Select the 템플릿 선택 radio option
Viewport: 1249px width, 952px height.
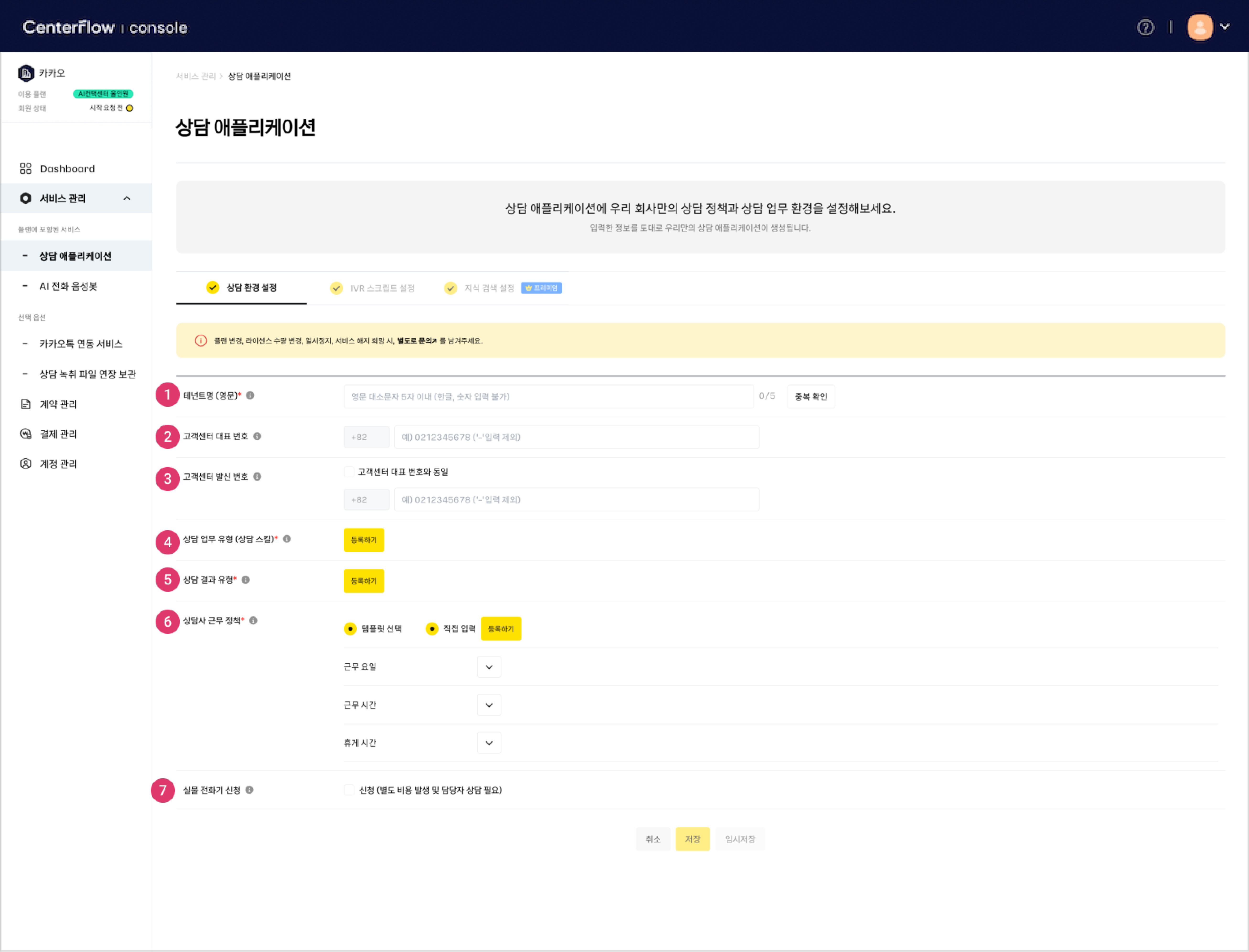(350, 628)
